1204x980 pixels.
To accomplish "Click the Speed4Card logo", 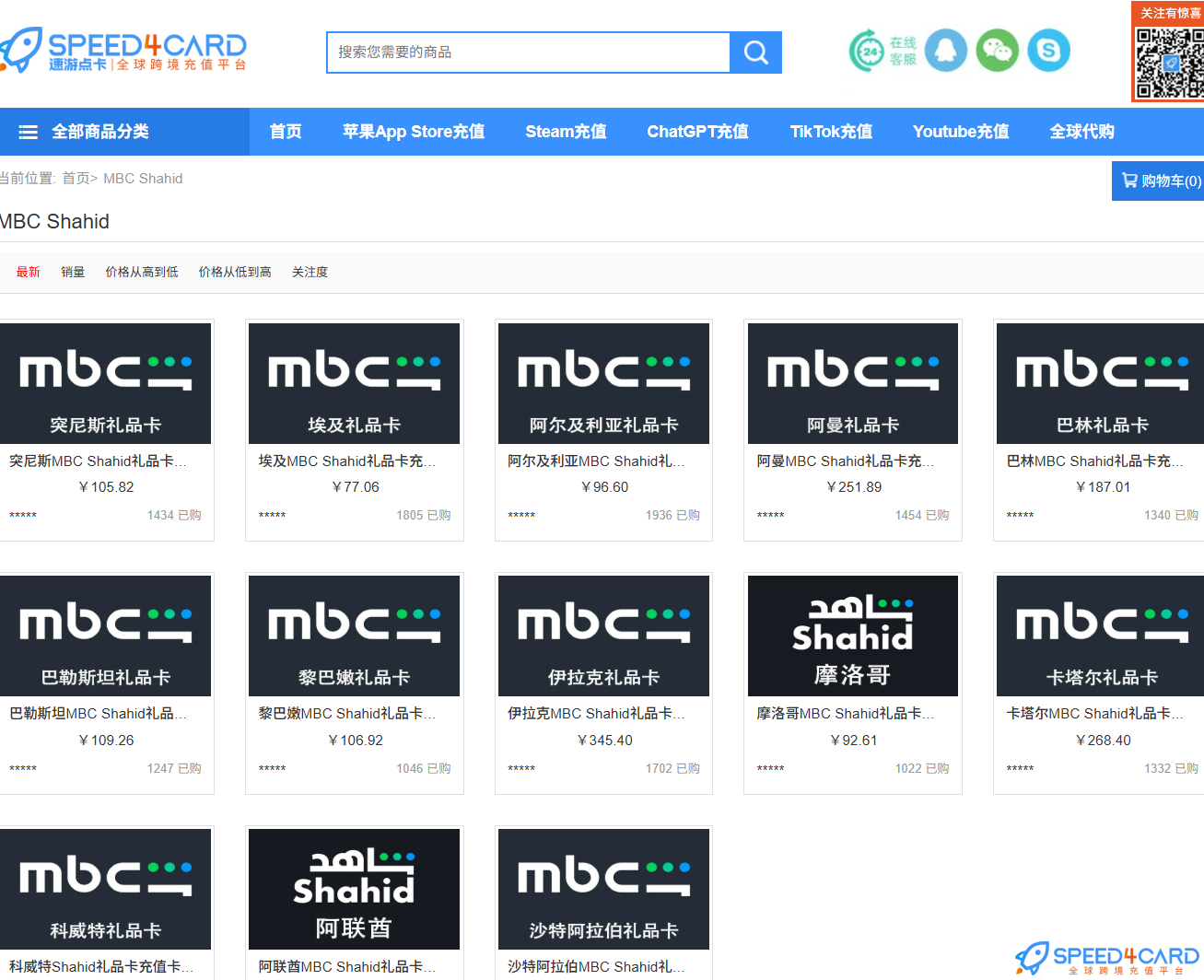I will click(123, 51).
